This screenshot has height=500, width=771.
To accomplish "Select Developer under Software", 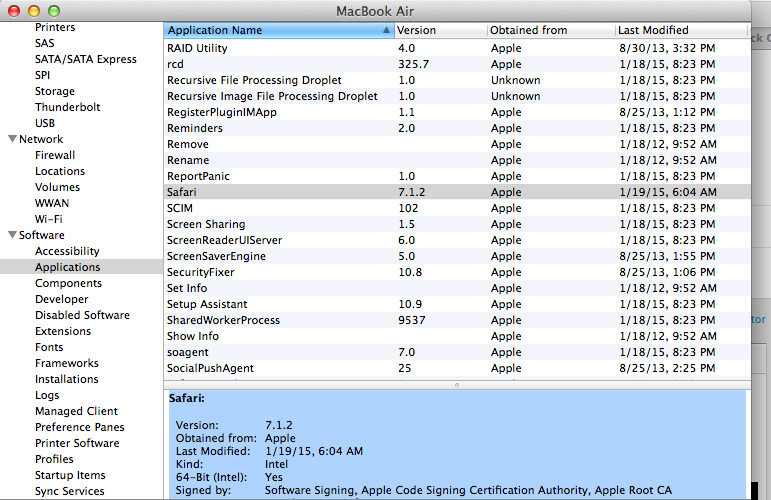I will pyautogui.click(x=61, y=299).
